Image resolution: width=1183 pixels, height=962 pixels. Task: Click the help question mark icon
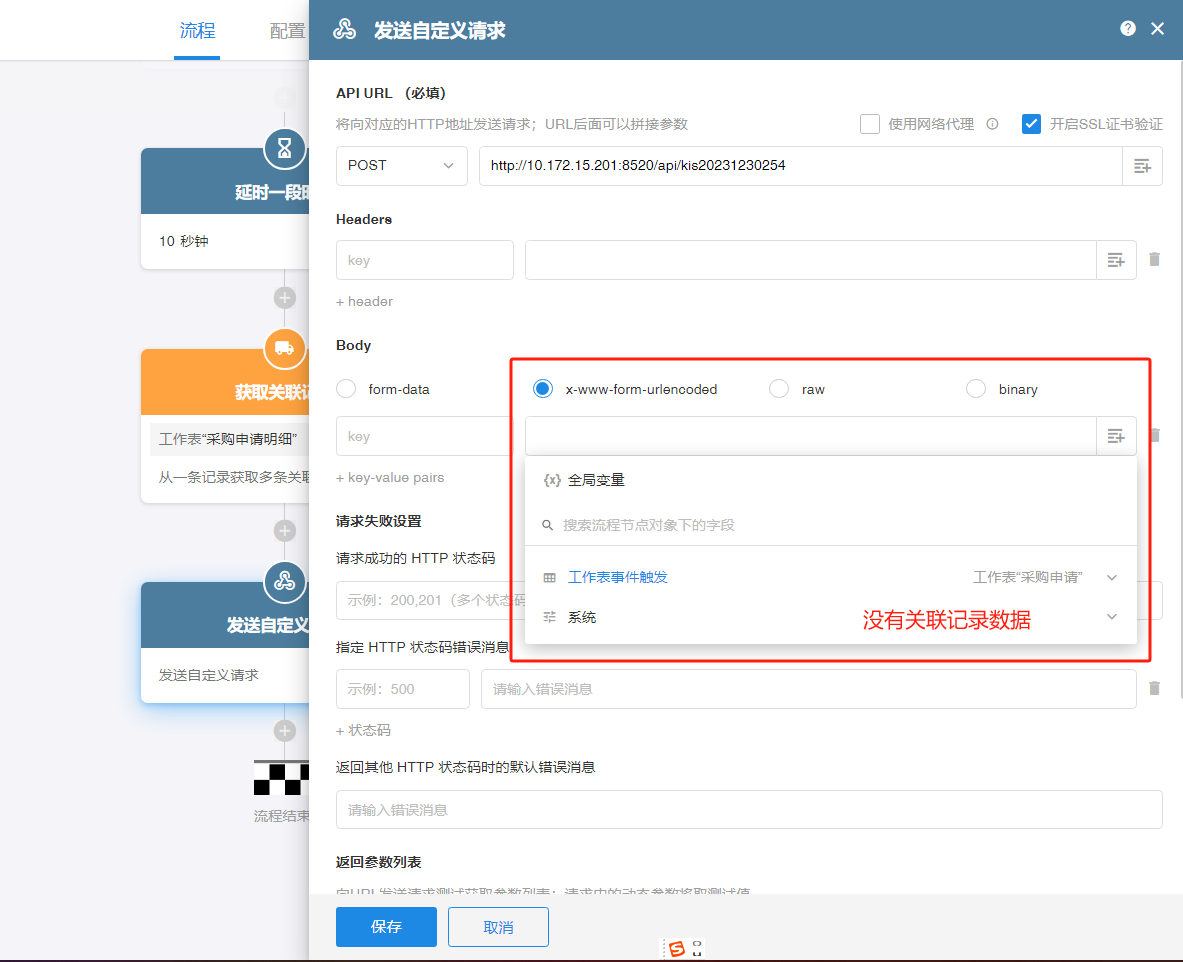1128,29
